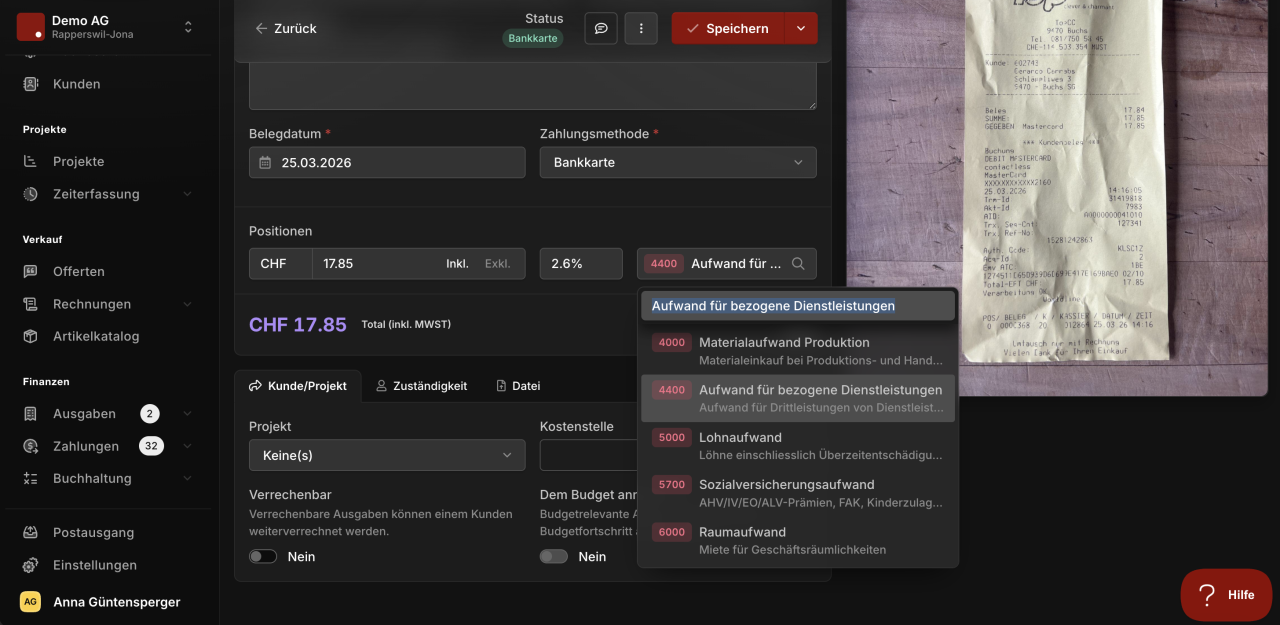Viewport: 1280px width, 625px height.
Task: Click the Rechnungen sidebar icon
Action: tap(31, 304)
